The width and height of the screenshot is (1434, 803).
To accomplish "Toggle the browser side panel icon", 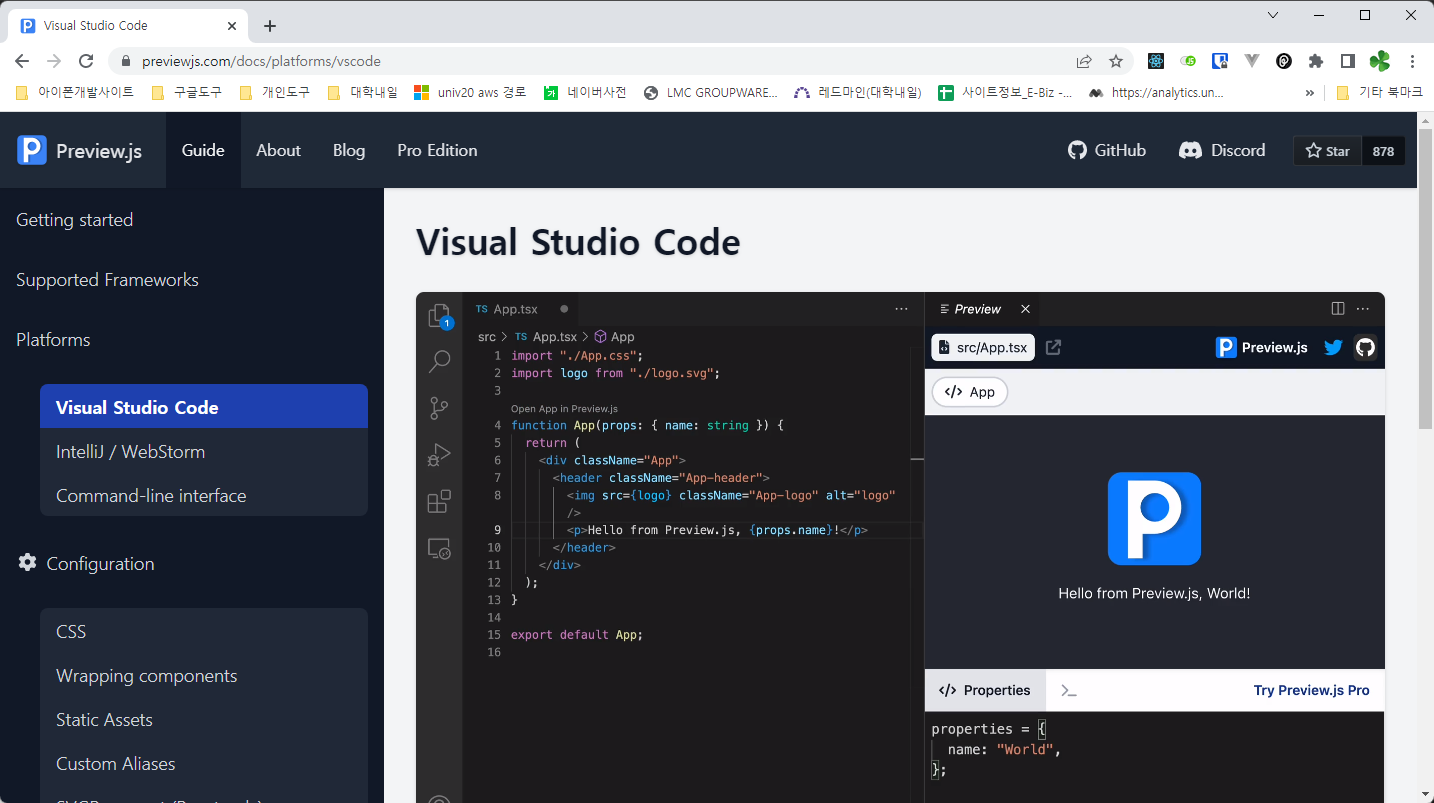I will (x=1348, y=61).
